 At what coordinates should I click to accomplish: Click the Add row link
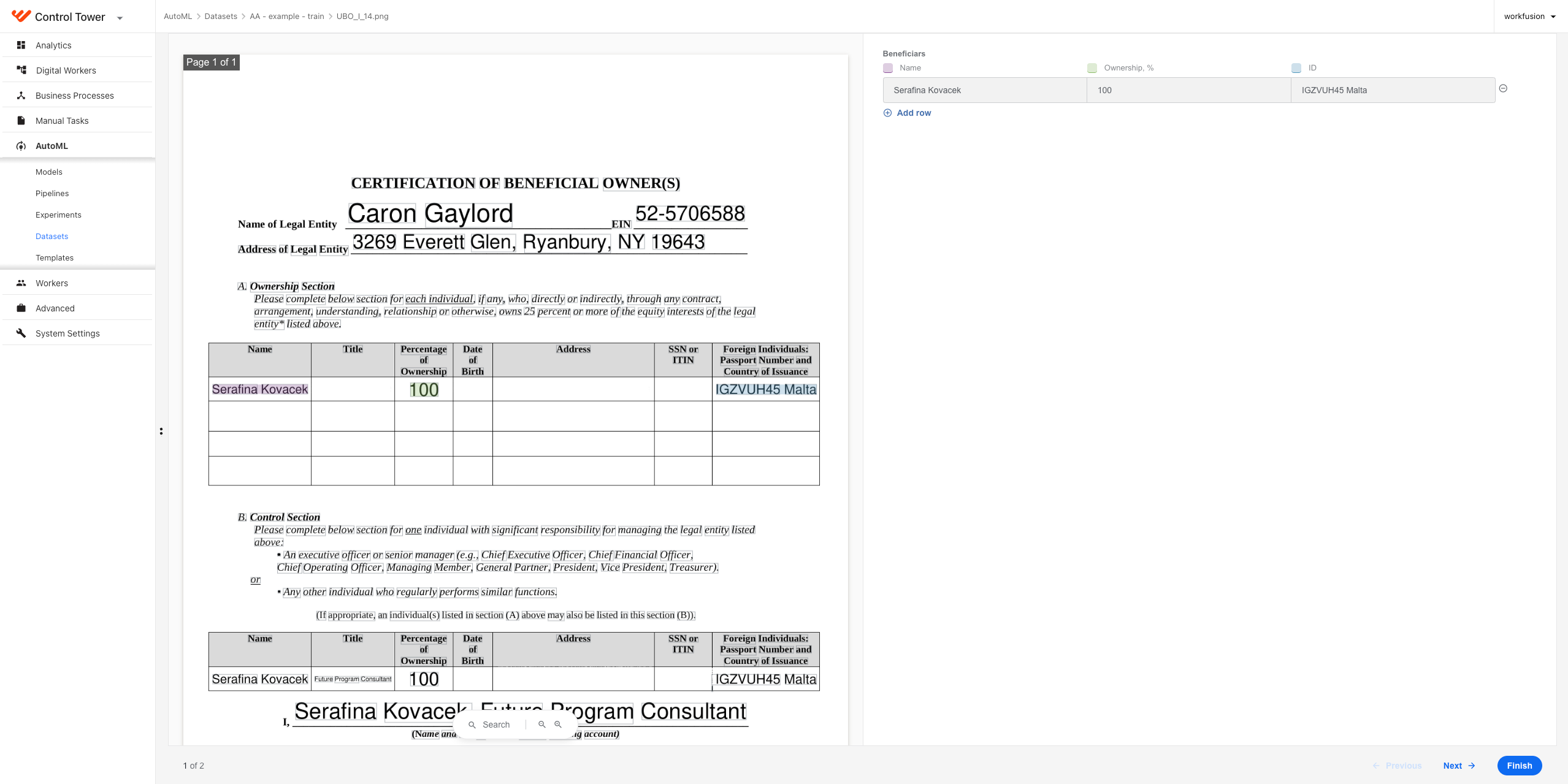914,113
